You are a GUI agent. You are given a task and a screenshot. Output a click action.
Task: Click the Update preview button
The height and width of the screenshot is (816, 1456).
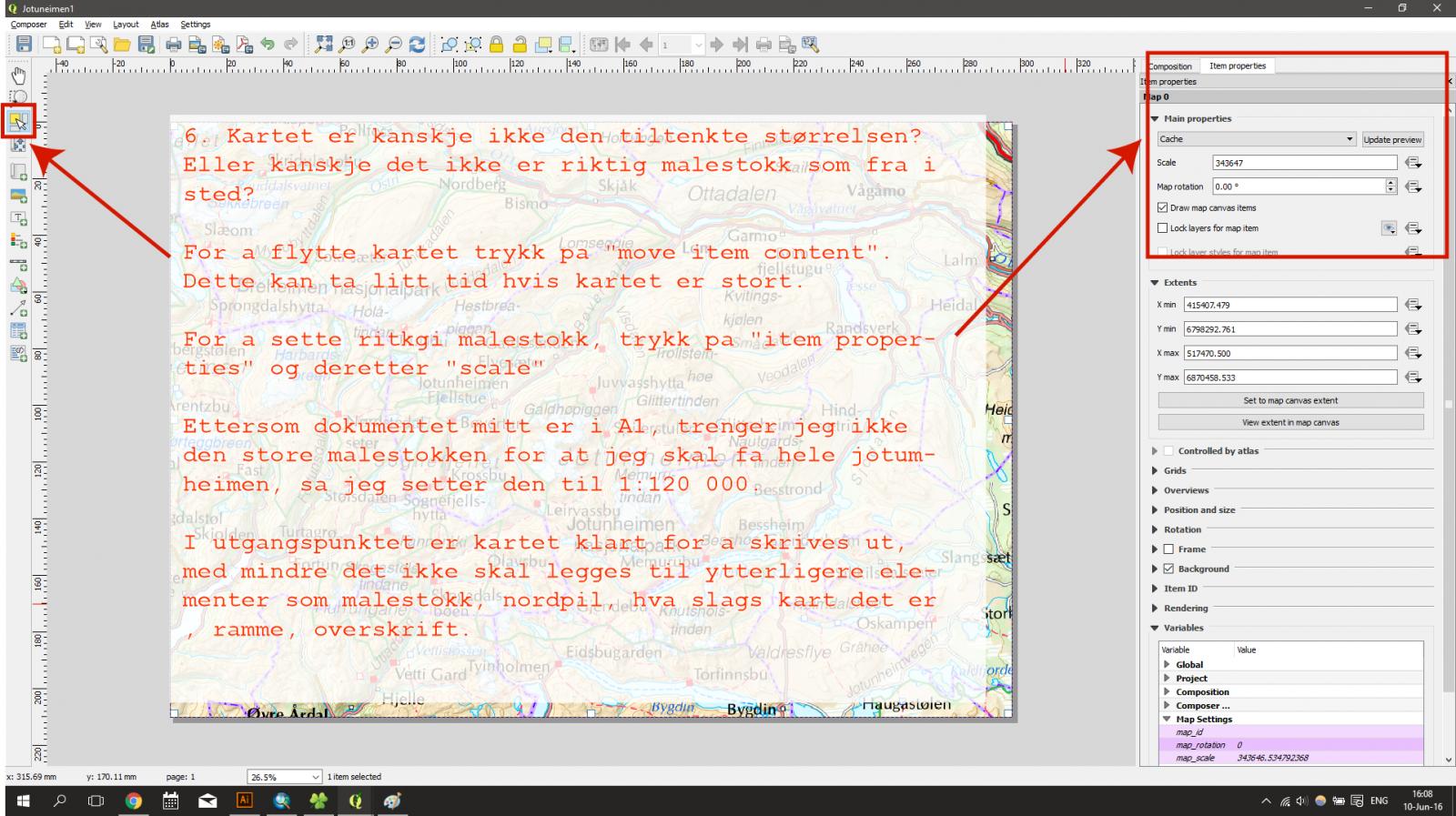[1391, 139]
